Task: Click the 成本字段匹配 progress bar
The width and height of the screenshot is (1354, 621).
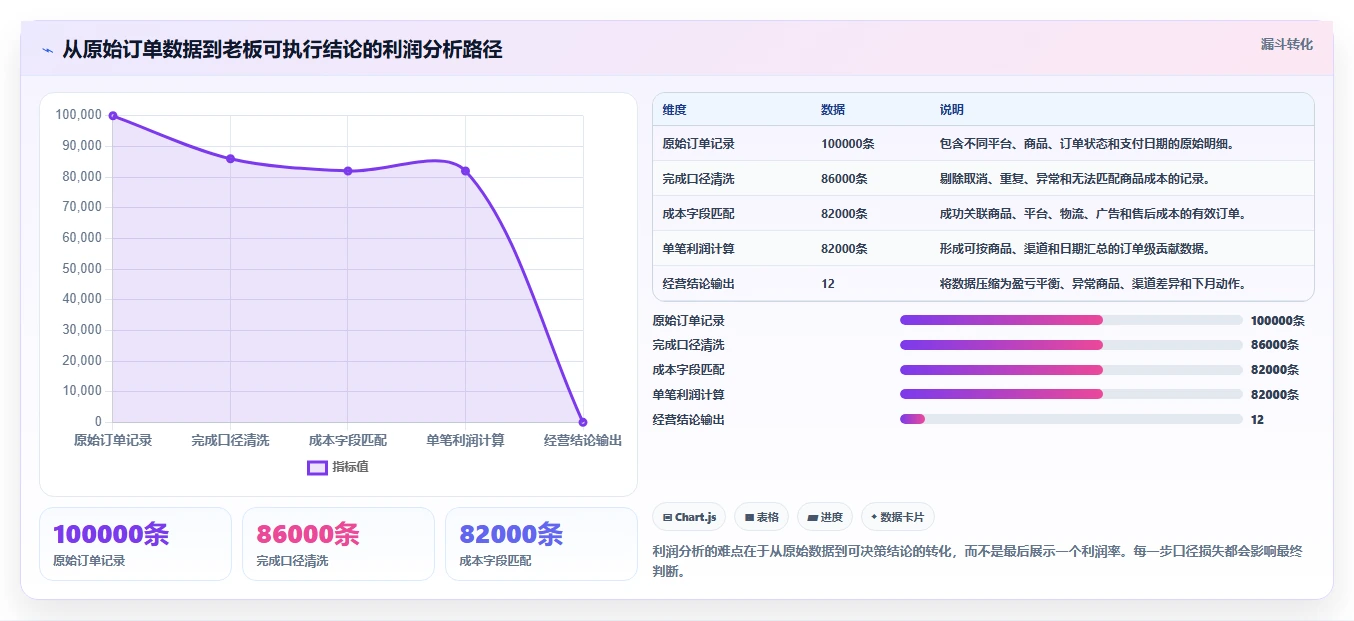Action: tap(1071, 370)
